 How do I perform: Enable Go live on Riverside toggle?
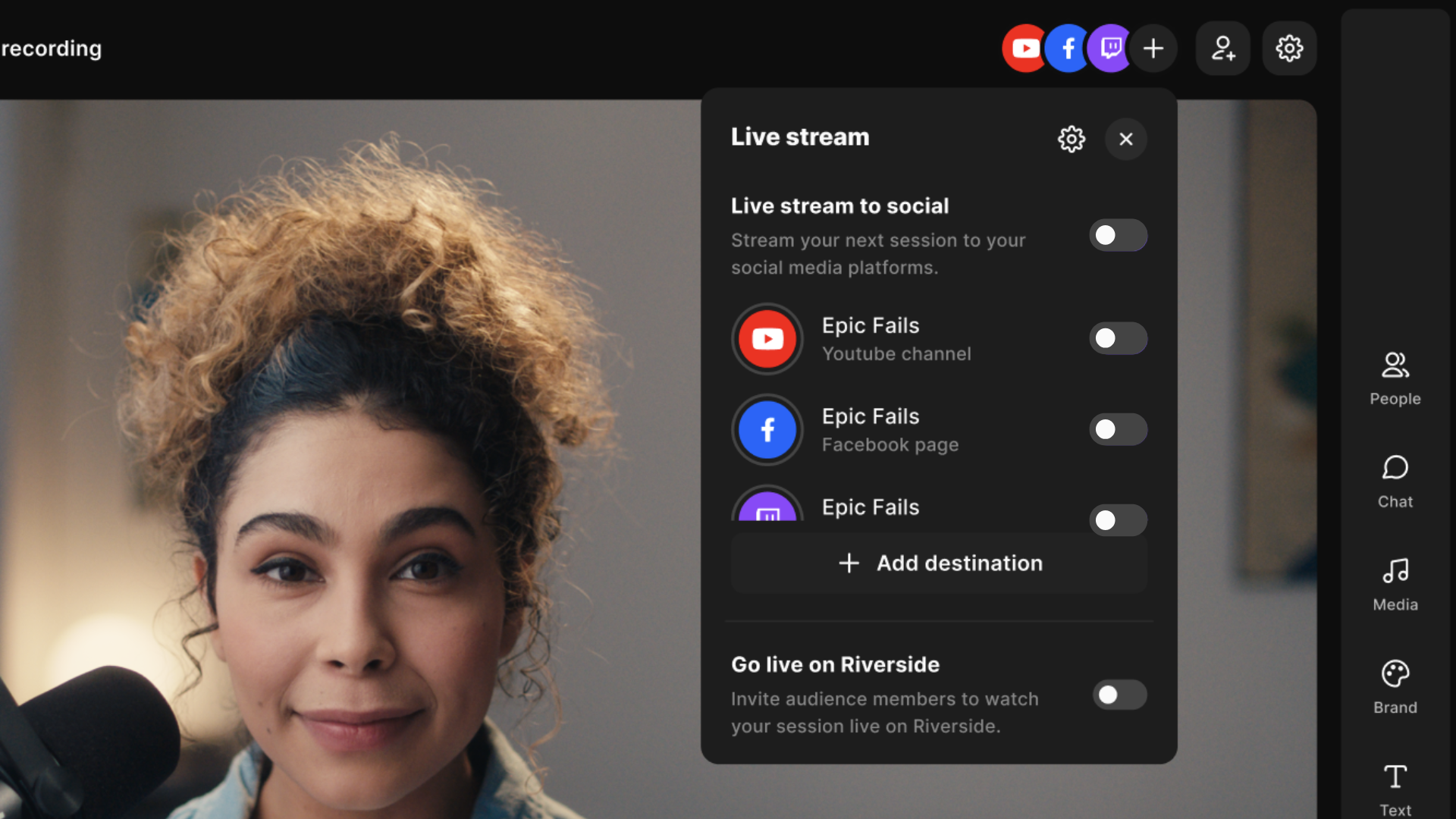tap(1120, 695)
